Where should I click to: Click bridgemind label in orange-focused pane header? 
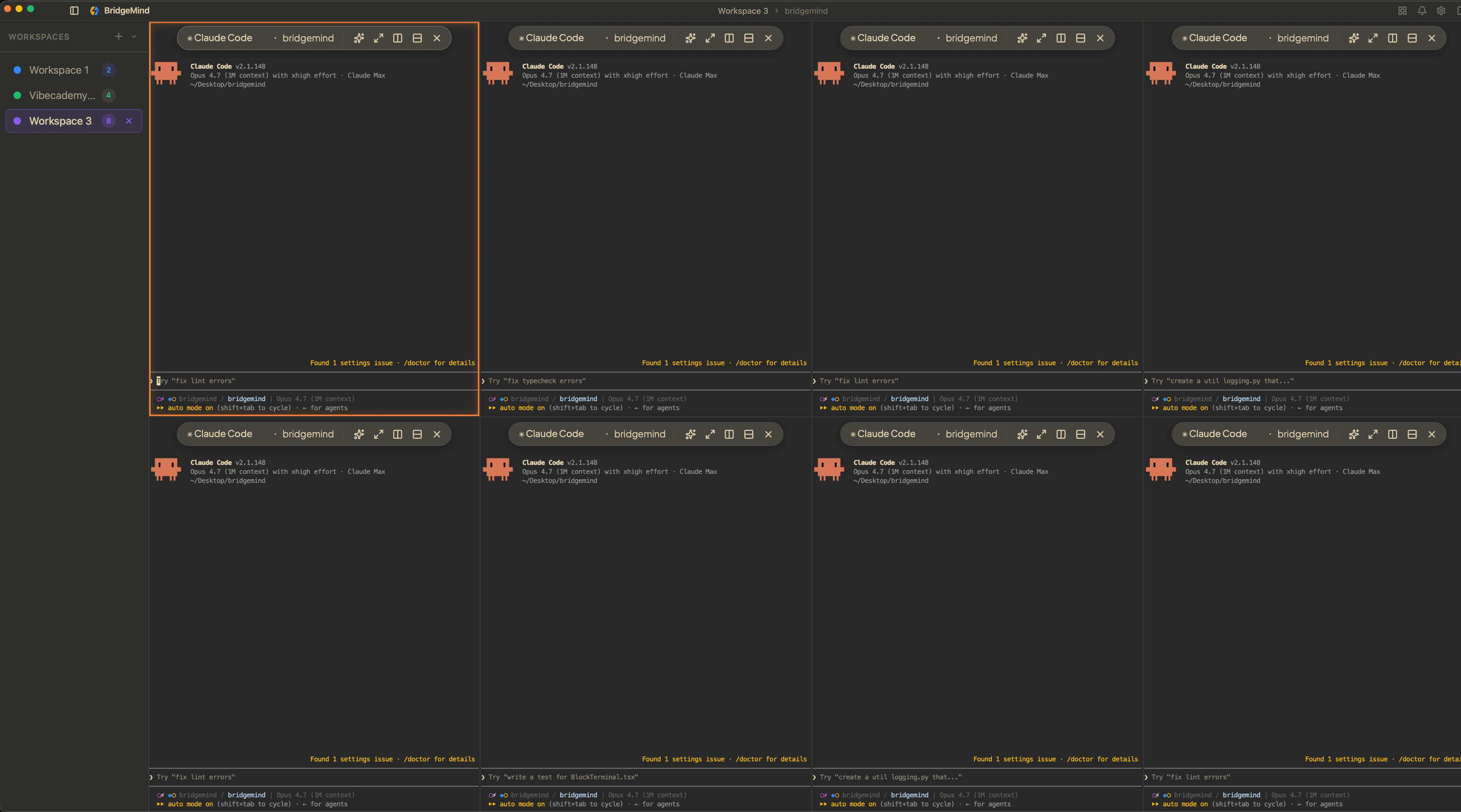coord(308,38)
